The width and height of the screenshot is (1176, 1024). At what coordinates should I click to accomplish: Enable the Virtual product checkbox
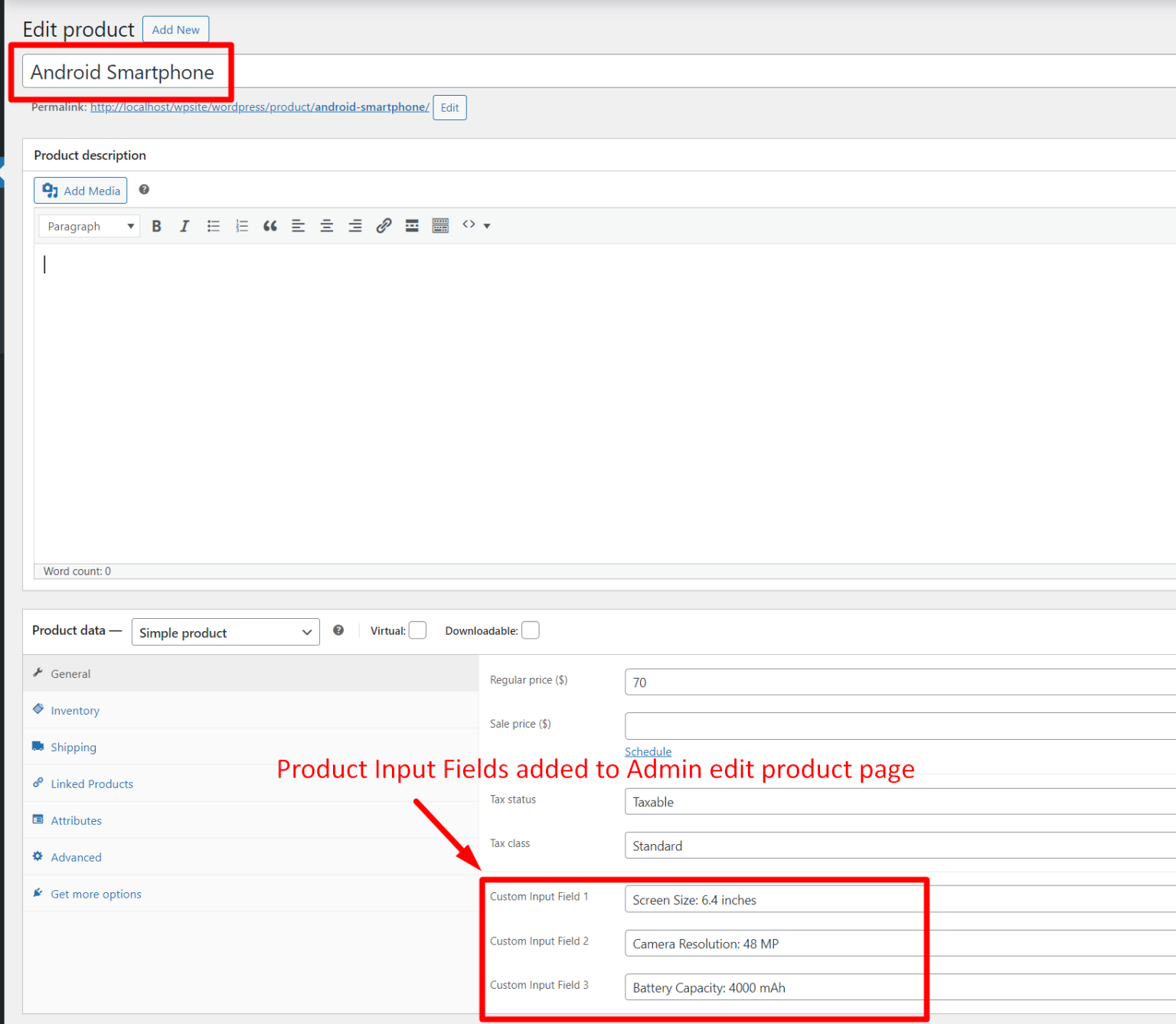pos(417,630)
